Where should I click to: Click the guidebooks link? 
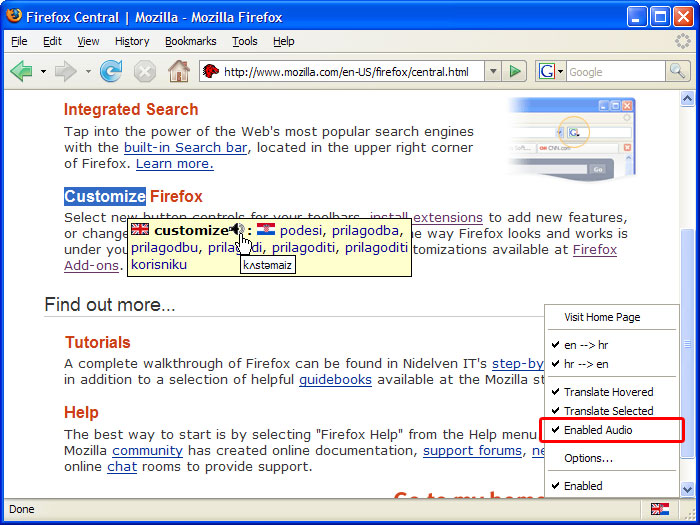pyautogui.click(x=335, y=379)
